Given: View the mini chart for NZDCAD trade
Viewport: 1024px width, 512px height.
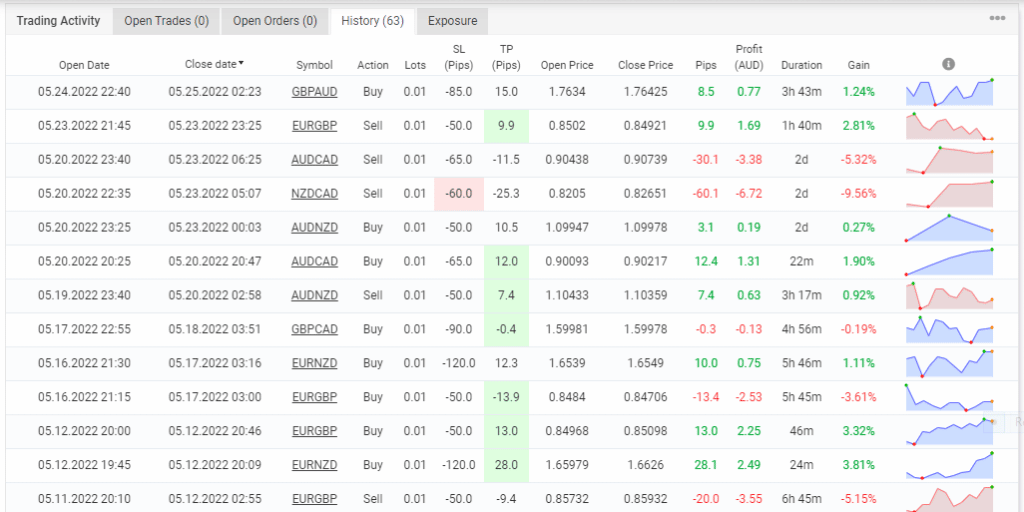Looking at the screenshot, I should click(x=949, y=193).
